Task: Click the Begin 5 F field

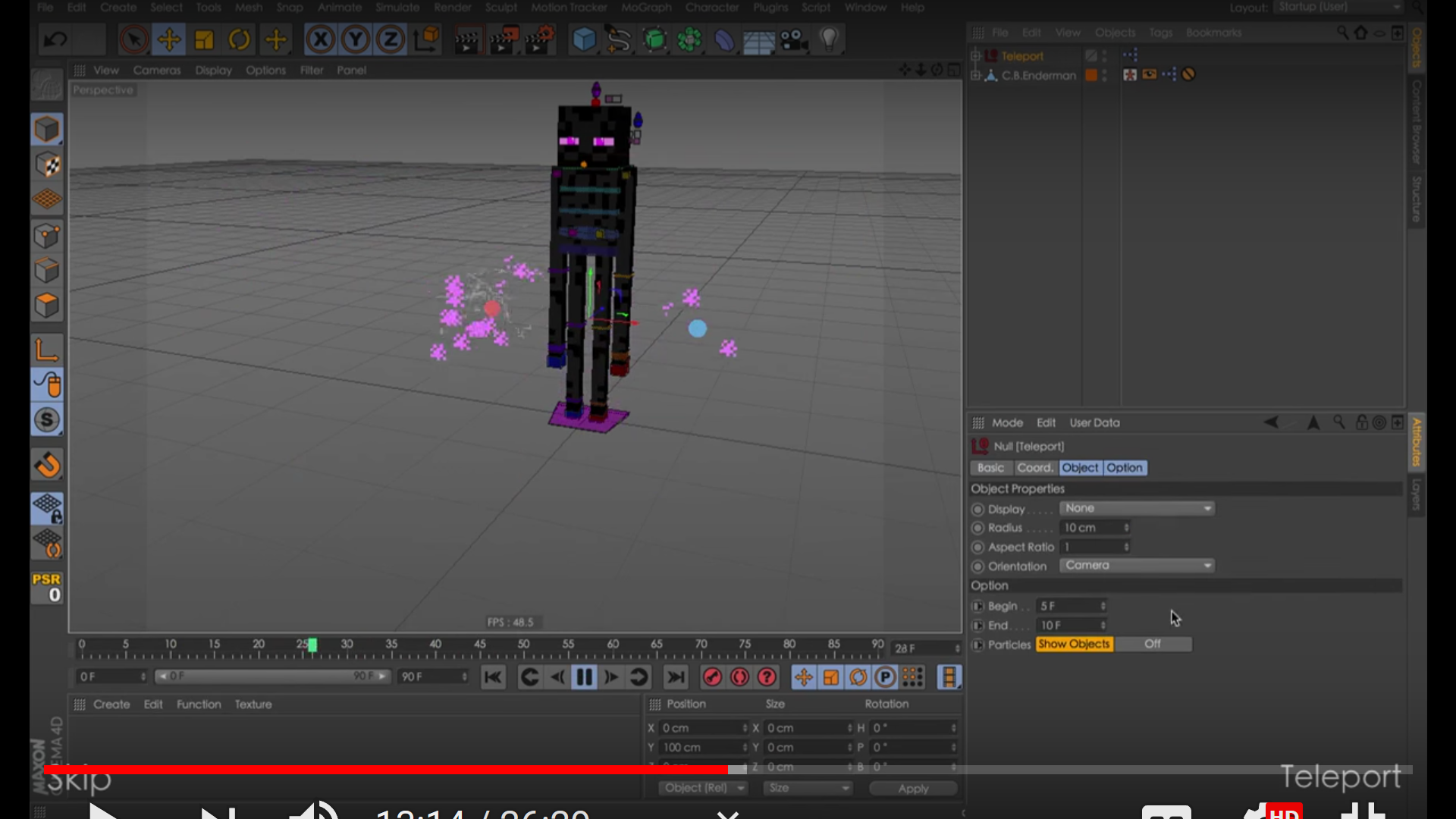Action: click(1072, 606)
